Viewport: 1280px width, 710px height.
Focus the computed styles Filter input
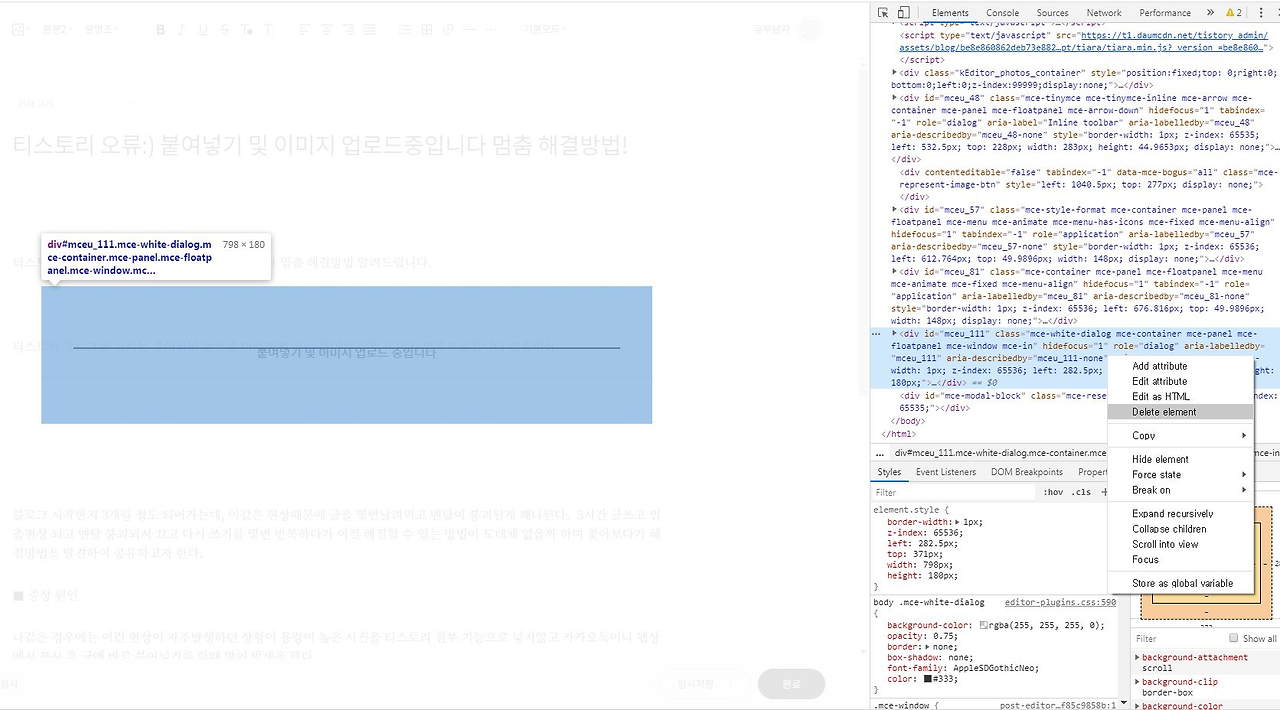(x=1178, y=638)
